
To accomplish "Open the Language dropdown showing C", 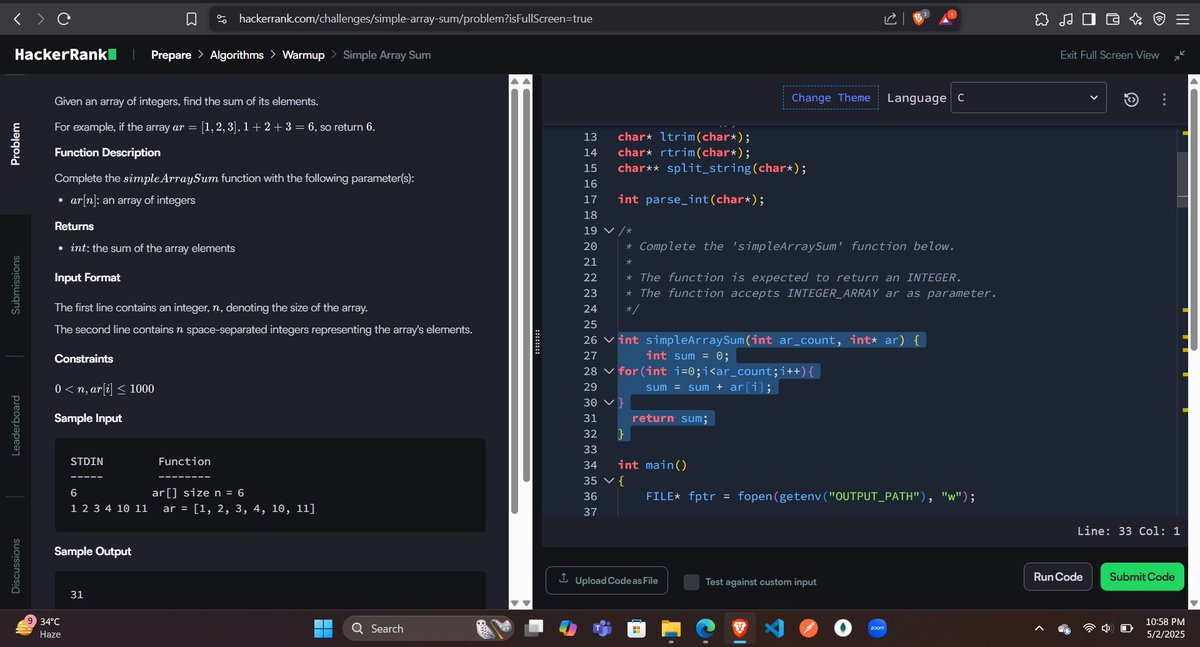I will (1027, 98).
